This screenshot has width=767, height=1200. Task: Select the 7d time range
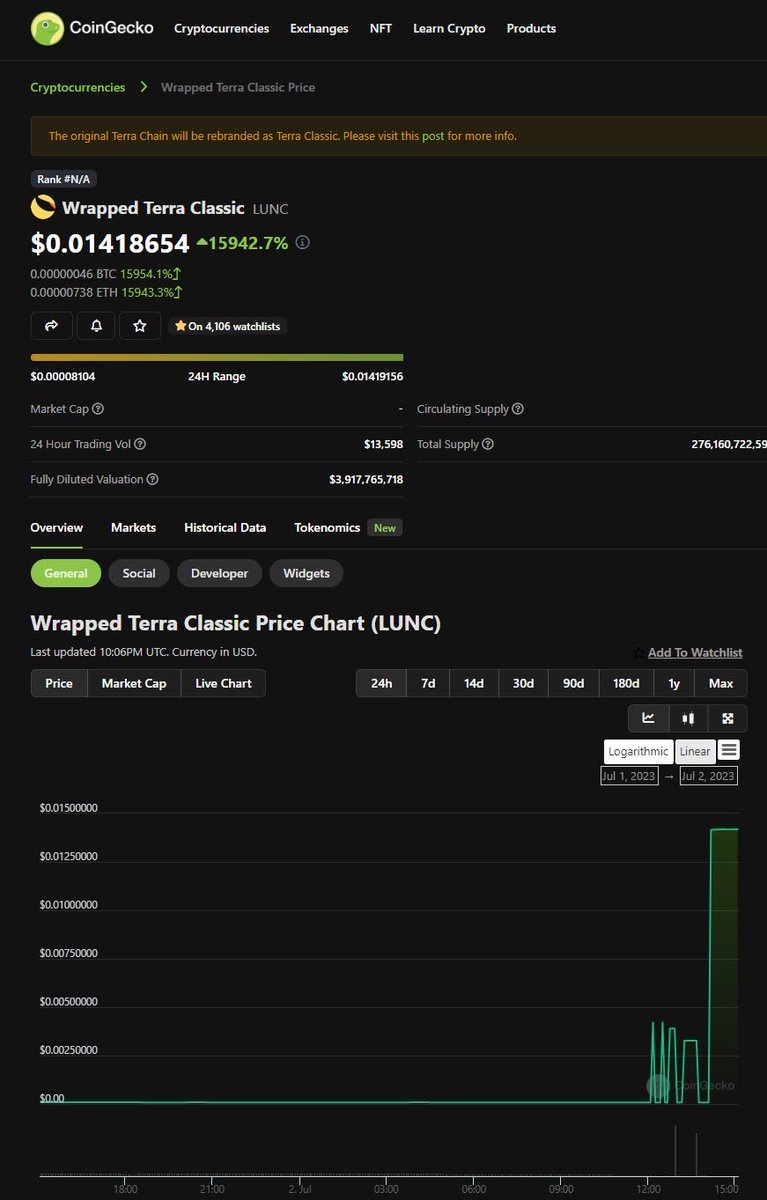[x=428, y=683]
